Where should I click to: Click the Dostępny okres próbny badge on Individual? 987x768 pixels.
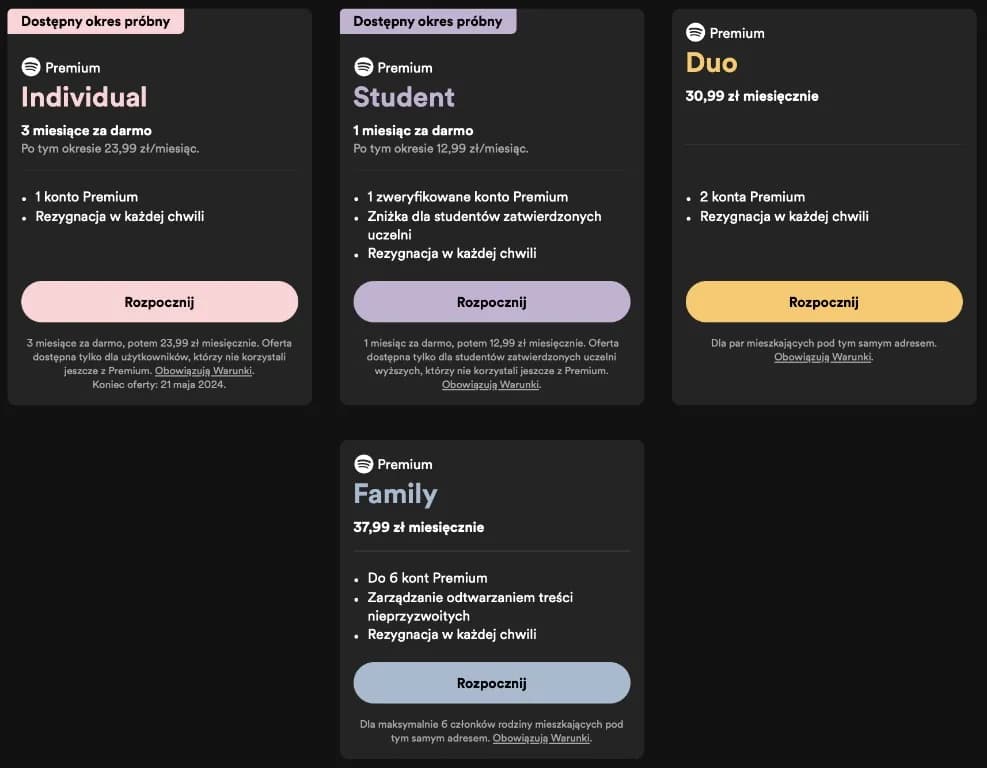click(95, 21)
